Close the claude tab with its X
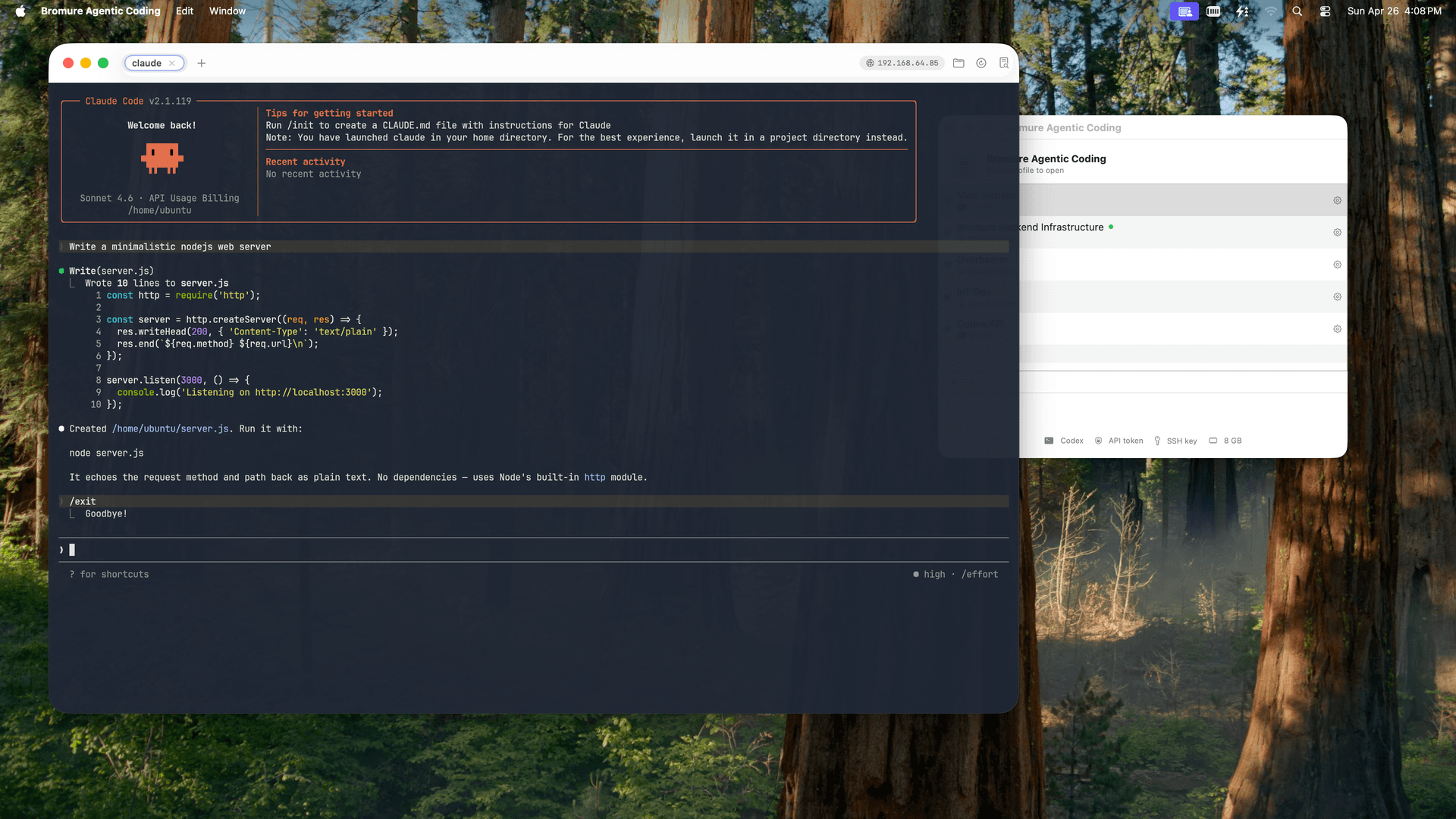 (x=172, y=63)
